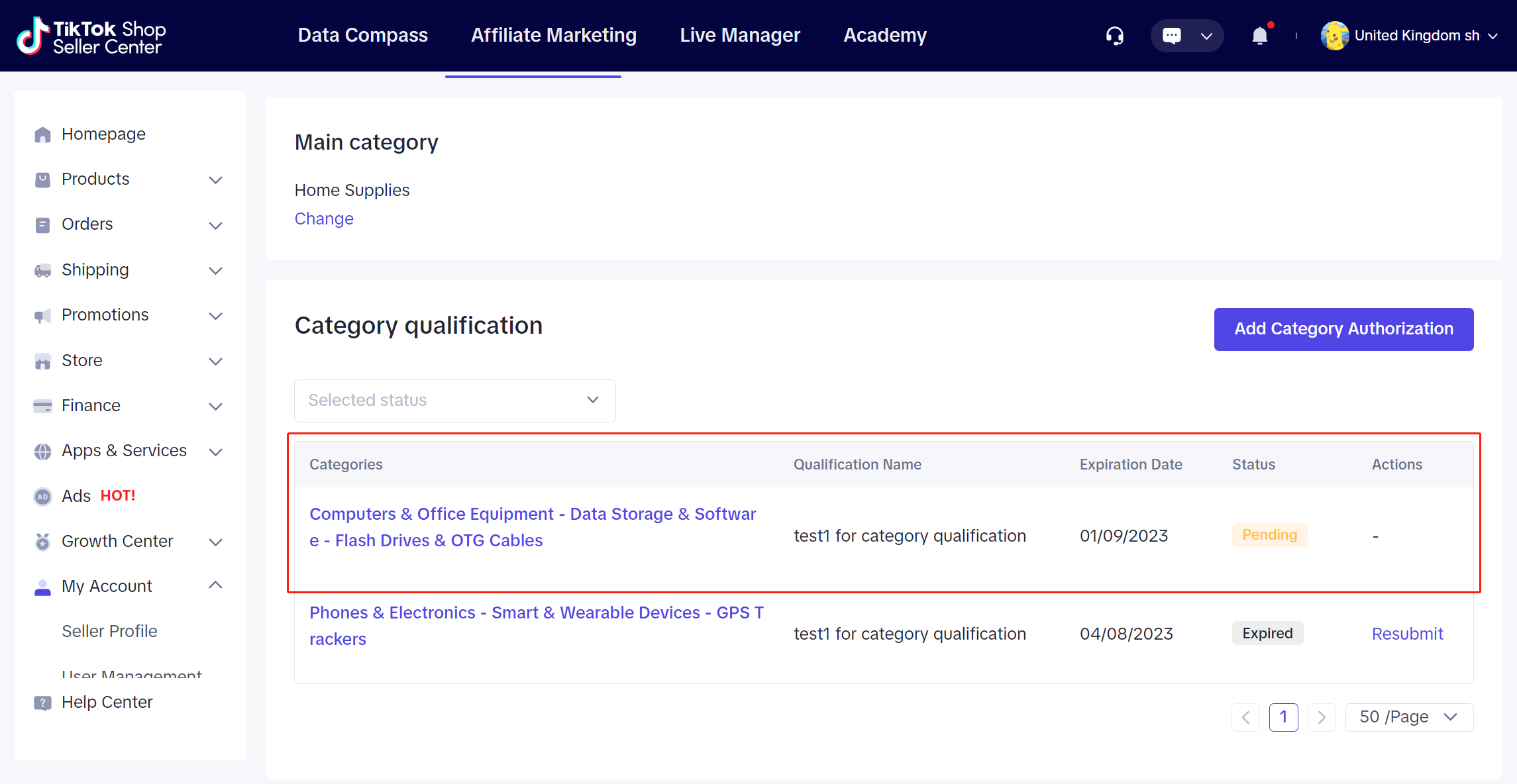Expand the chat options chevron
This screenshot has width=1517, height=784.
pyautogui.click(x=1206, y=36)
